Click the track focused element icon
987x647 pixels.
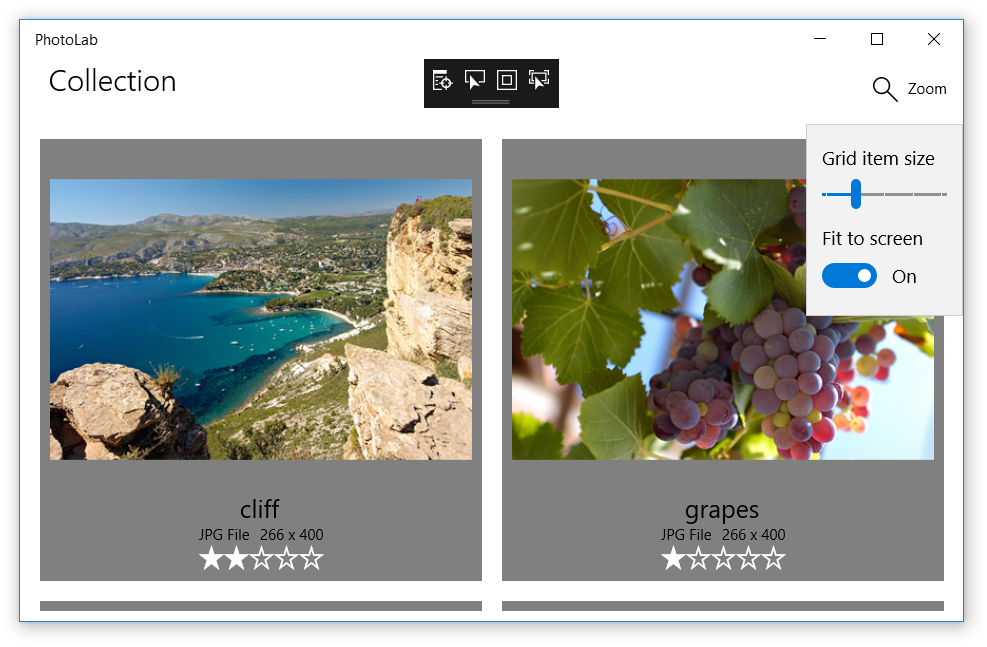[x=539, y=80]
